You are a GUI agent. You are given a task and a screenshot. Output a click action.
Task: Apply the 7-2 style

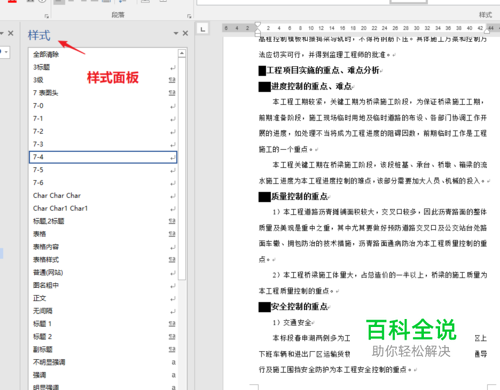pyautogui.click(x=103, y=131)
